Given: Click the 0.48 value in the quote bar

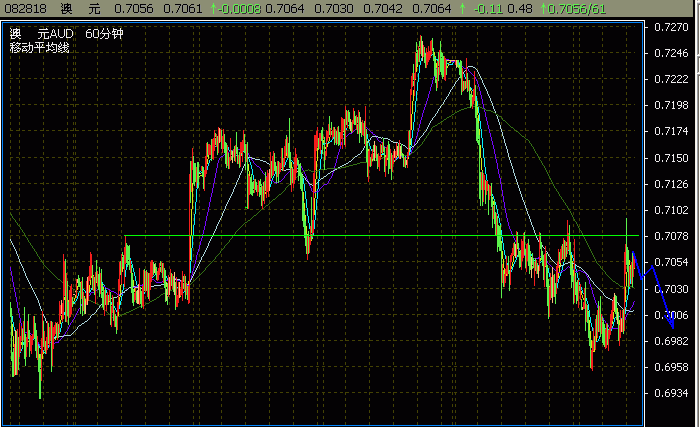Looking at the screenshot, I should click(520, 8).
